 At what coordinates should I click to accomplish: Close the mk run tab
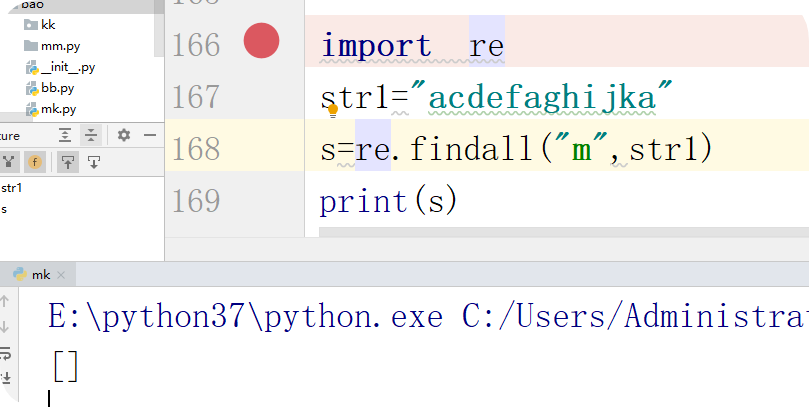pos(62,275)
